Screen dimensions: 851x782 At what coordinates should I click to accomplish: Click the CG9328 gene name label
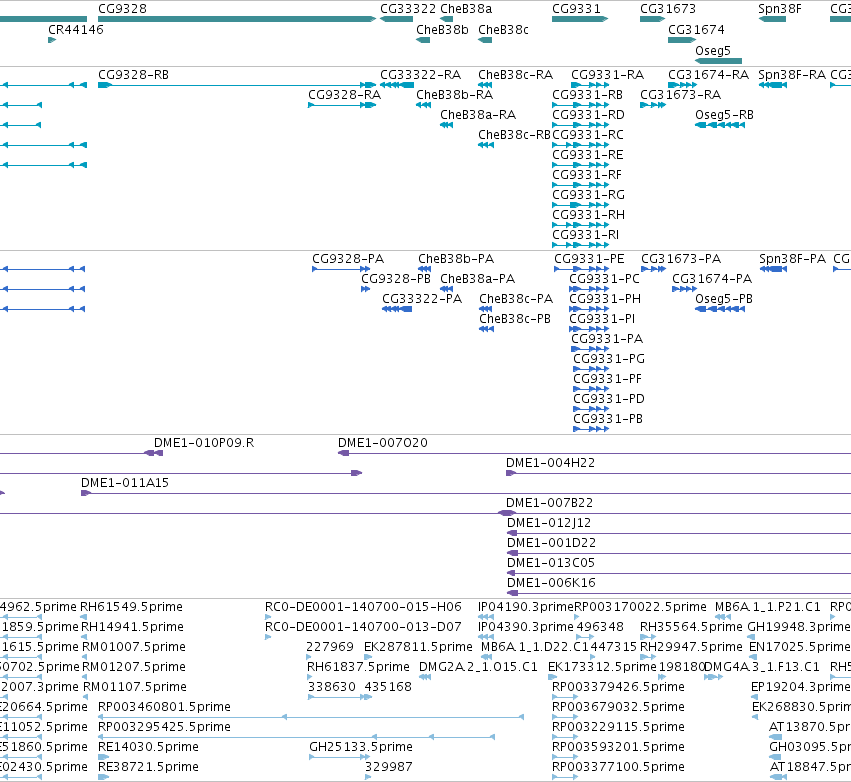(x=122, y=9)
